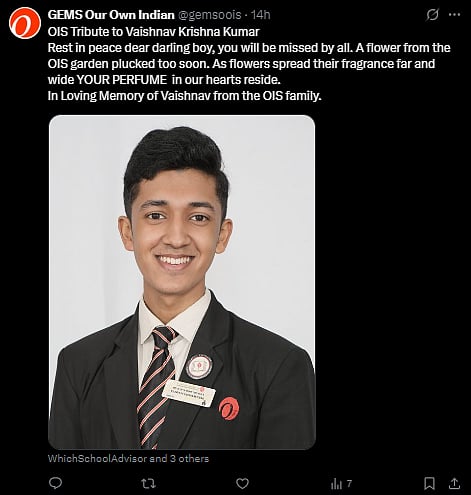Click the 7 views count
Viewport: 471px width, 495px height.
coord(349,483)
